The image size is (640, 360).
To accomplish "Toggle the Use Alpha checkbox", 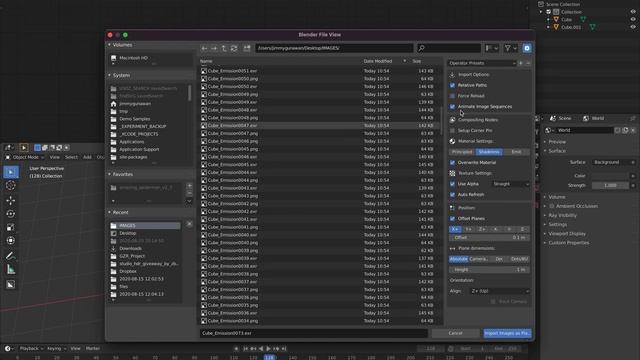I will tap(452, 184).
